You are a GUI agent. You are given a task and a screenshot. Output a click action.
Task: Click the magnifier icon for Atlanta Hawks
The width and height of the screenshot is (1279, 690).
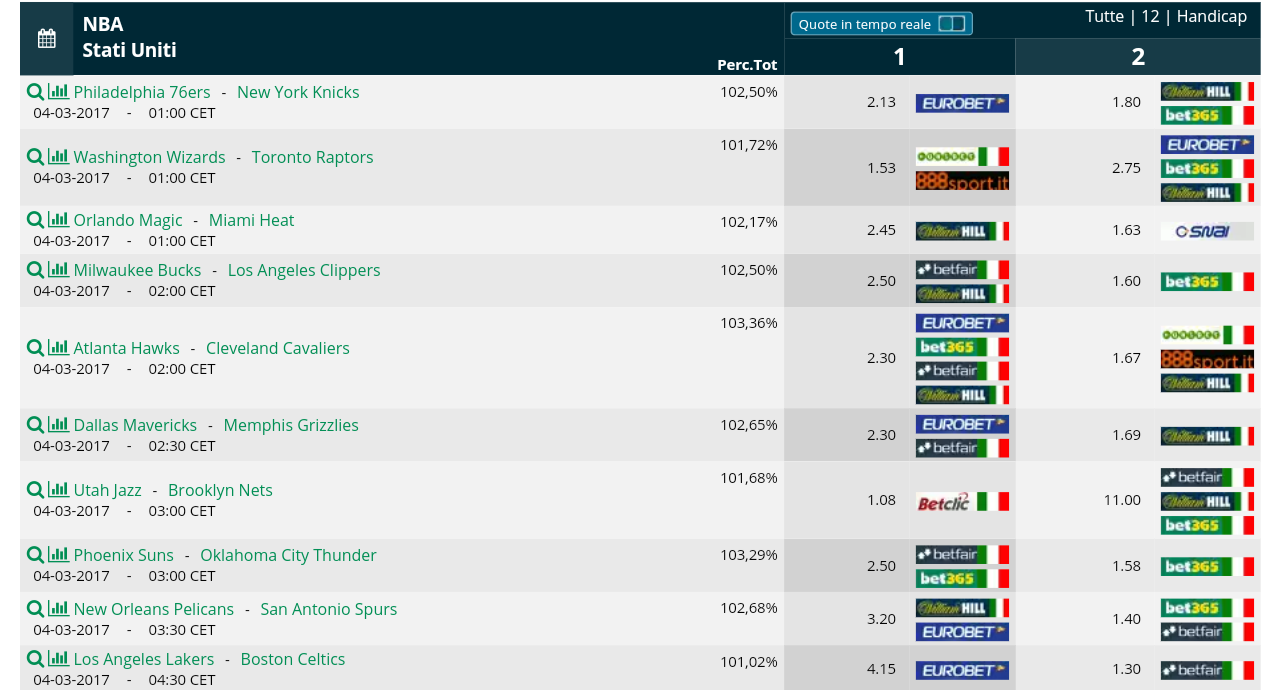[x=35, y=348]
